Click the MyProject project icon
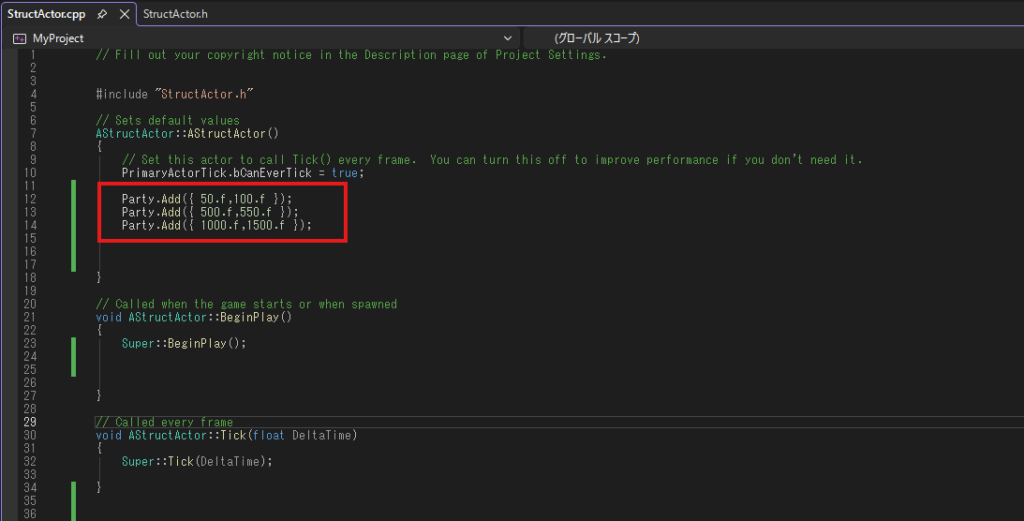 19,38
